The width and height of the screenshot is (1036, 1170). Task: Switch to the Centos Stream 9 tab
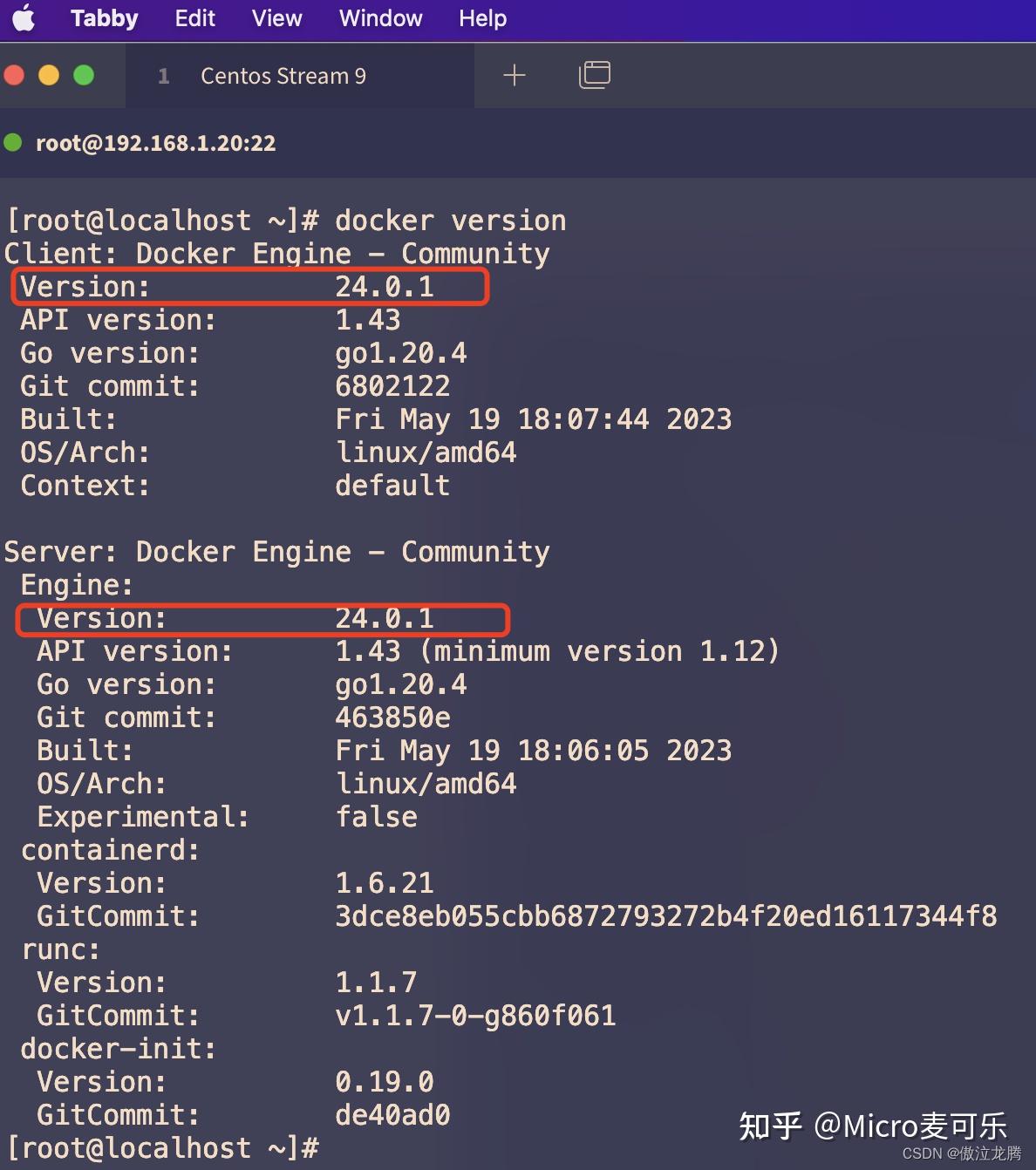click(x=283, y=76)
